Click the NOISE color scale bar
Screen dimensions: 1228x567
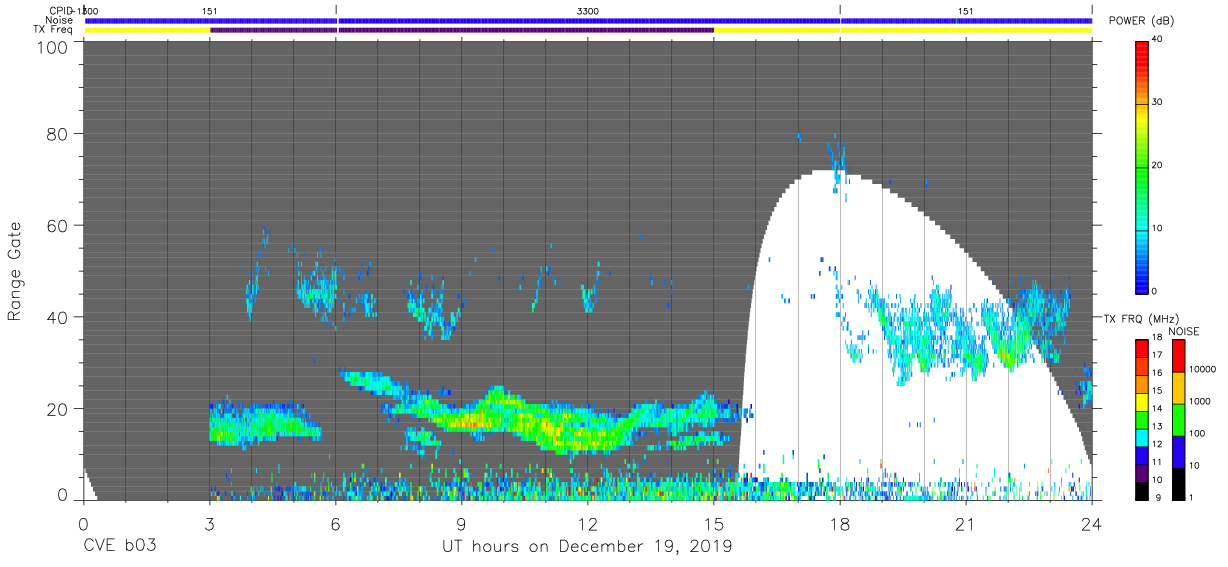tap(1180, 419)
